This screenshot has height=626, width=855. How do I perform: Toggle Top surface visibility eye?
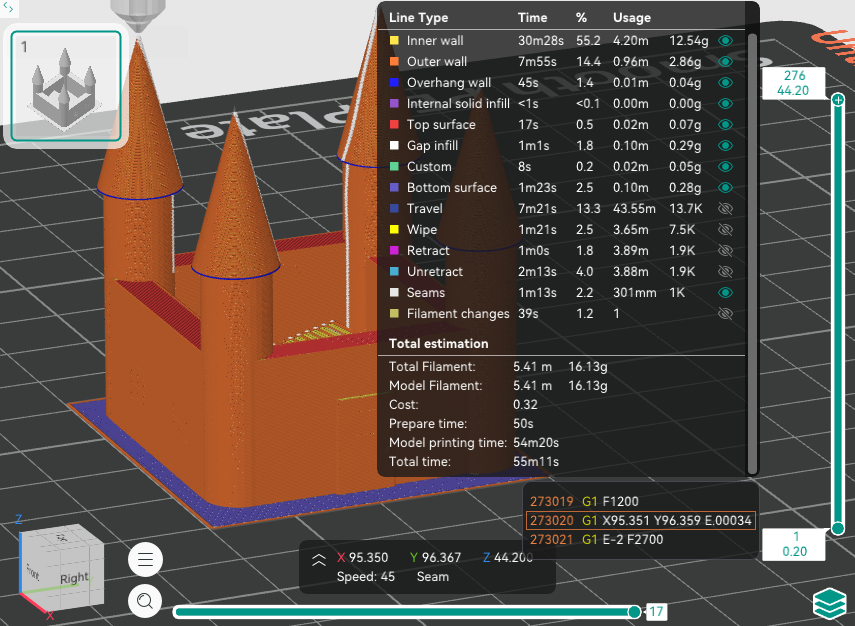pos(725,124)
